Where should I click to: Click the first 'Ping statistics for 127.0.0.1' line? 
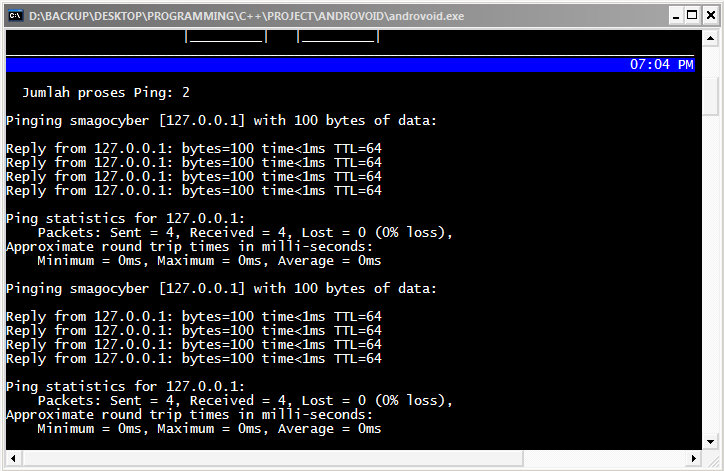(x=126, y=218)
